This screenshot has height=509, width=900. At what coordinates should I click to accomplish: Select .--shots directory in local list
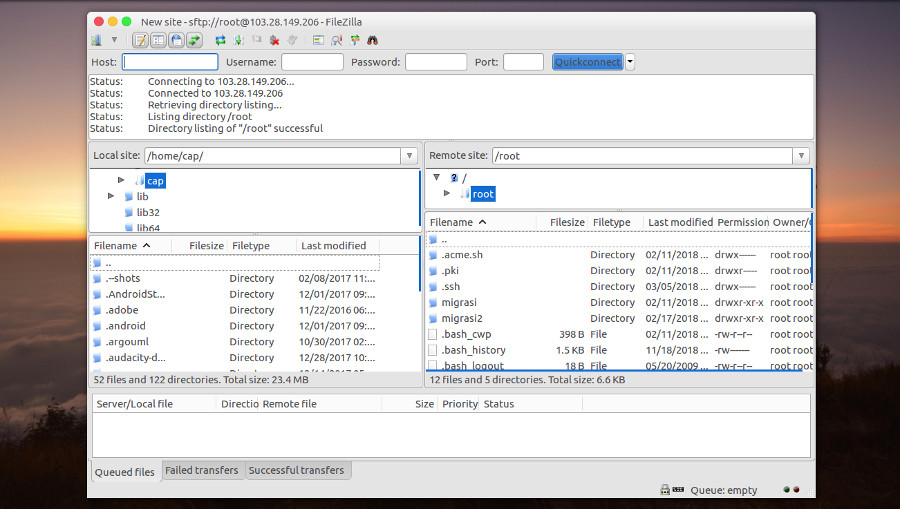(235, 278)
